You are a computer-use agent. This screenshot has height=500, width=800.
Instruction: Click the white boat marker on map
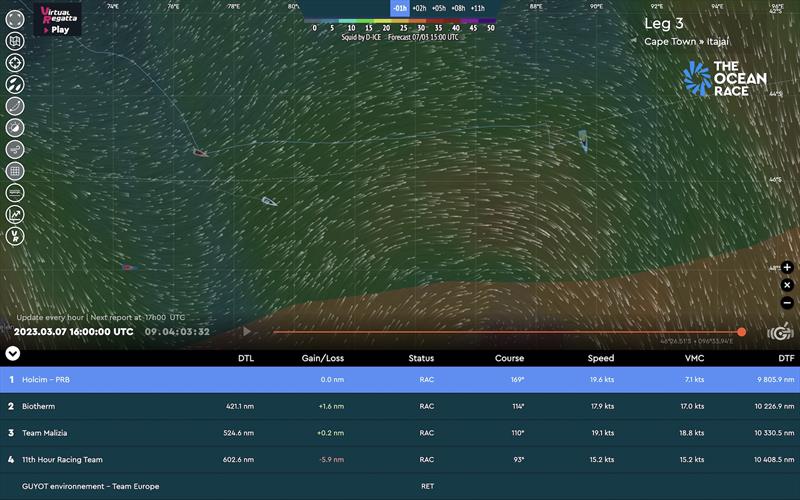[x=269, y=202]
